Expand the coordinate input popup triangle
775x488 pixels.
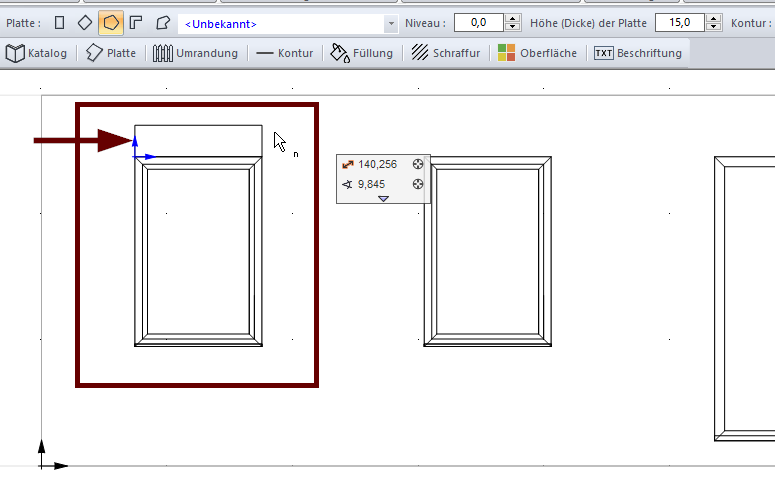click(383, 199)
